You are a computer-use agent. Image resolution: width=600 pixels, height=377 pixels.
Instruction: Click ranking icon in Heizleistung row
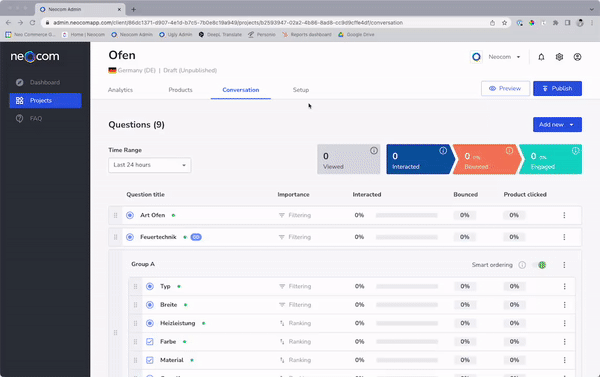coord(282,323)
